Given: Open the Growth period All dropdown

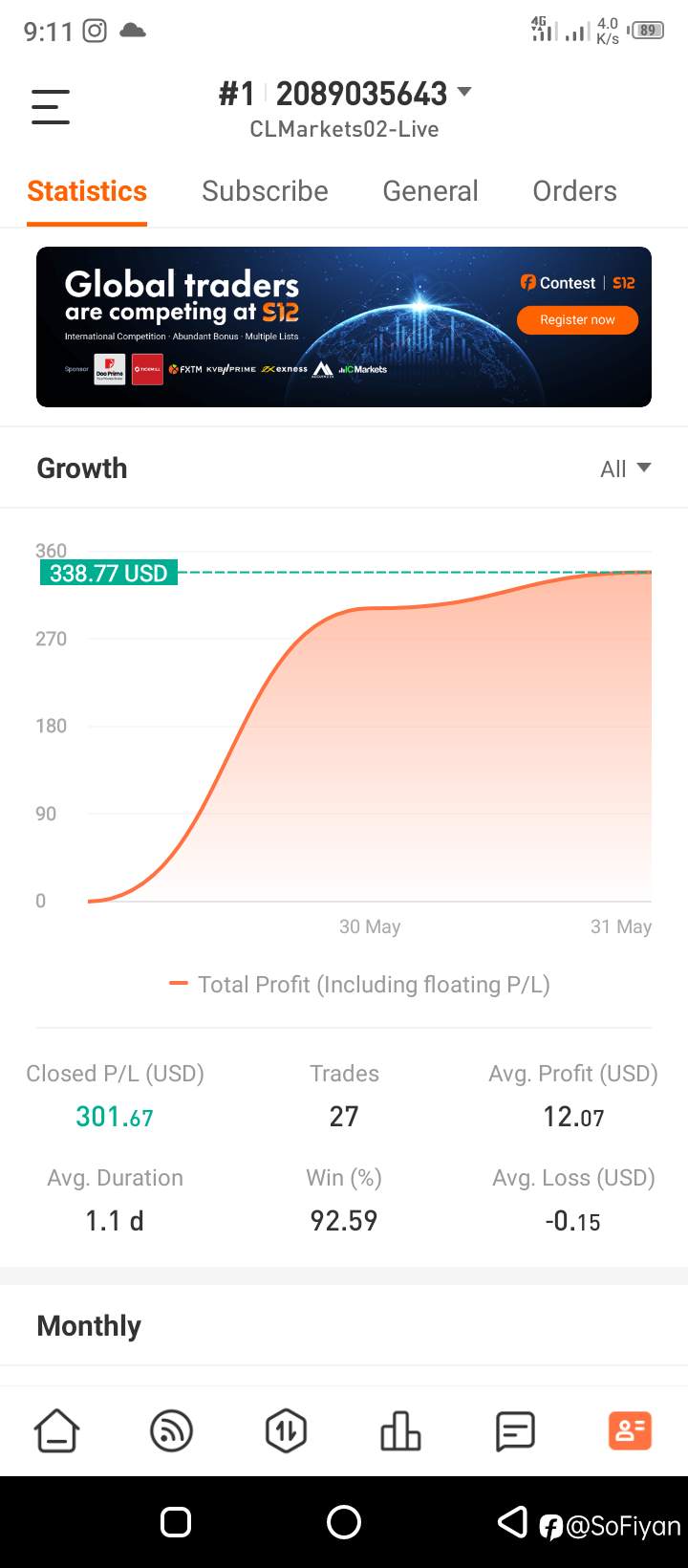Looking at the screenshot, I should 626,468.
